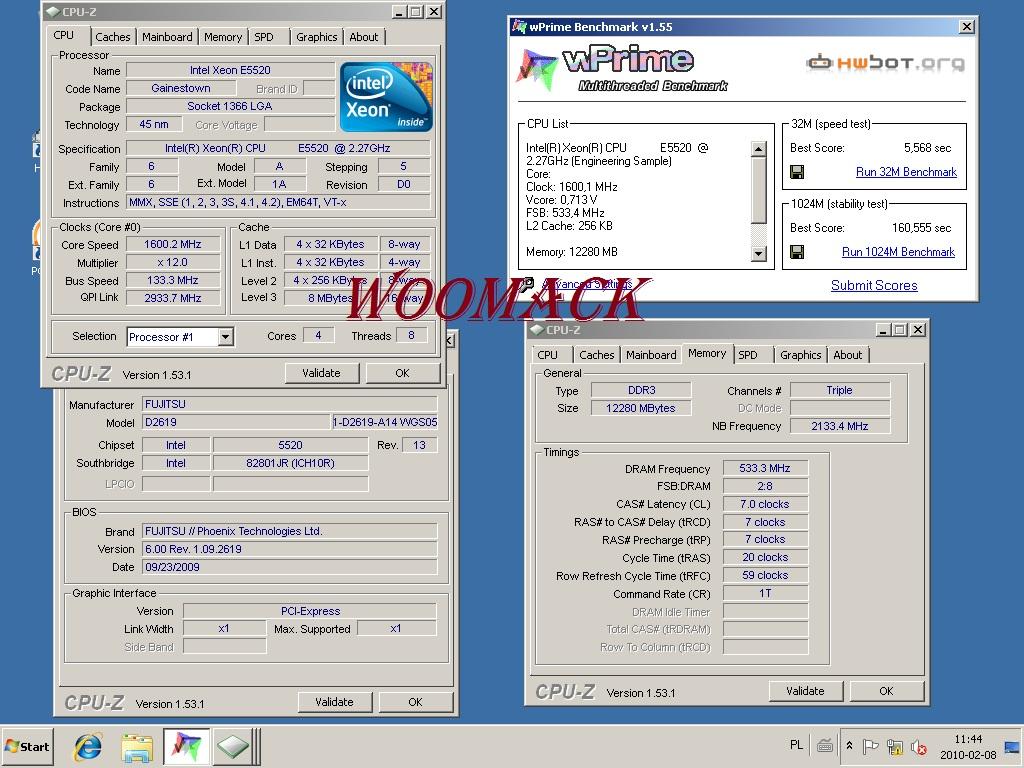This screenshot has width=1024, height=768.
Task: Show hidden tray icons arrow
Action: pyautogui.click(x=849, y=746)
